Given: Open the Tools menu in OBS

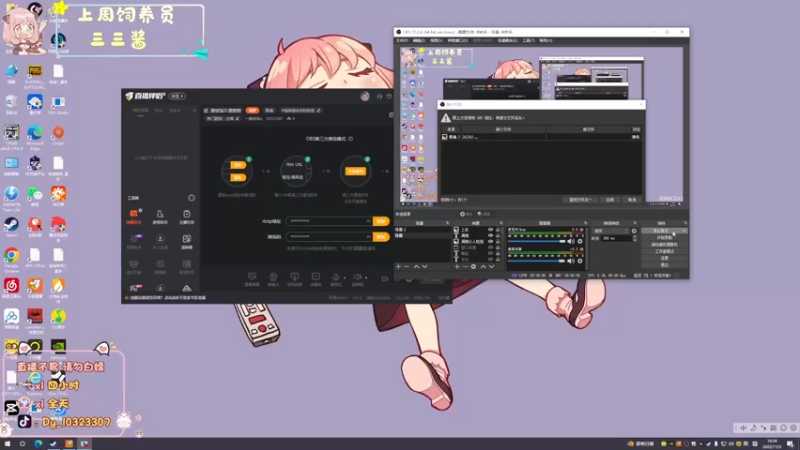Looking at the screenshot, I should click(528, 40).
